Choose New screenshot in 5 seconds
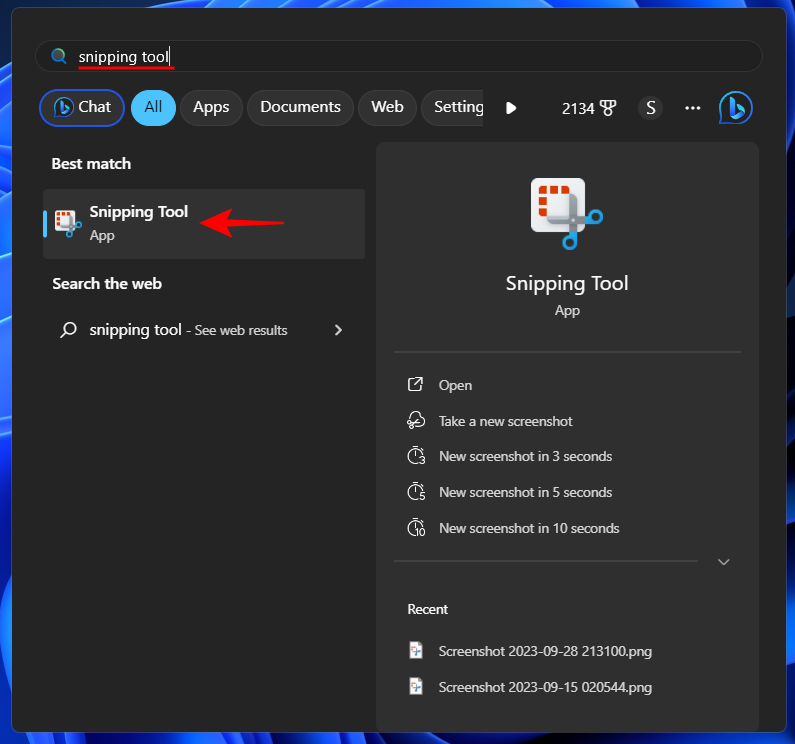This screenshot has height=744, width=795. pyautogui.click(x=567, y=492)
